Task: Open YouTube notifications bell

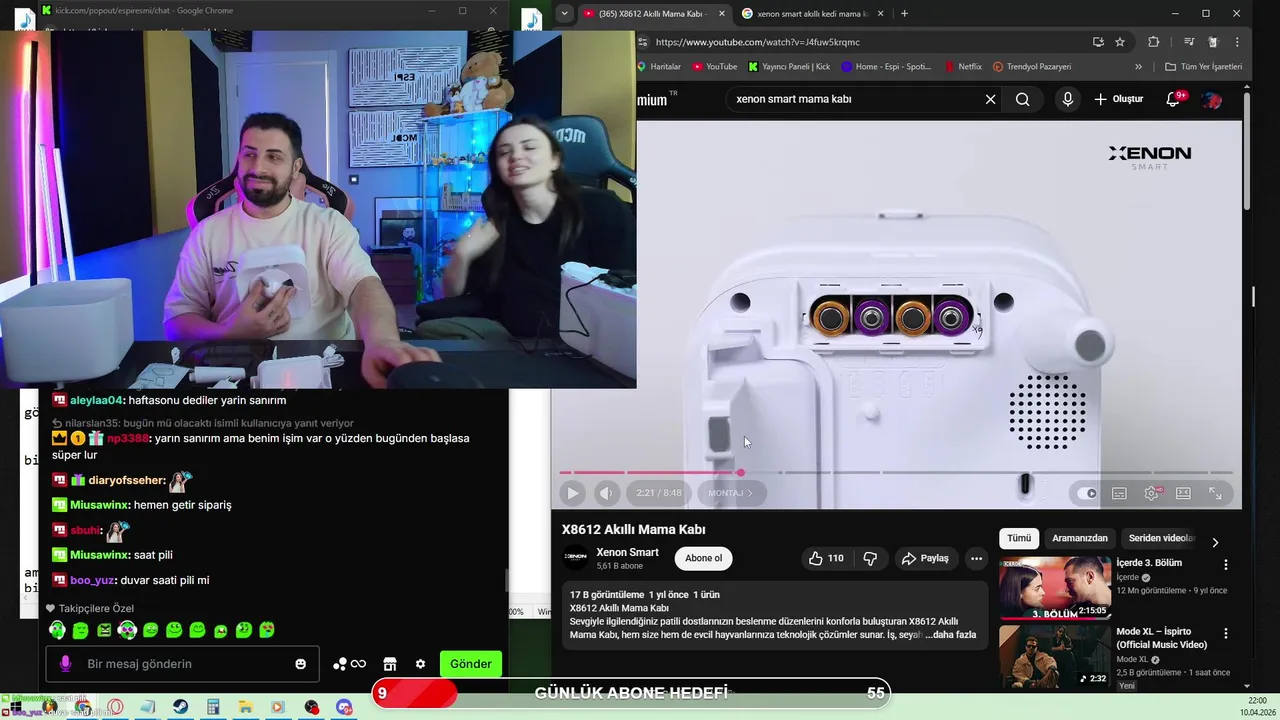Action: pyautogui.click(x=1174, y=99)
